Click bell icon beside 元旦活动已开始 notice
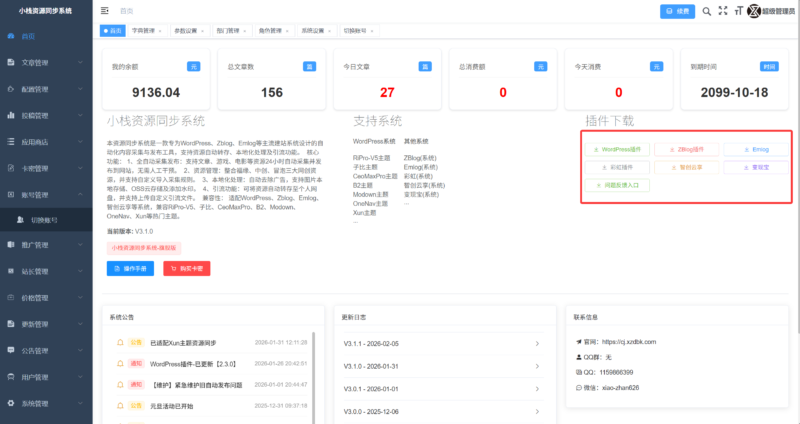Image resolution: width=800 pixels, height=424 pixels. [x=120, y=406]
